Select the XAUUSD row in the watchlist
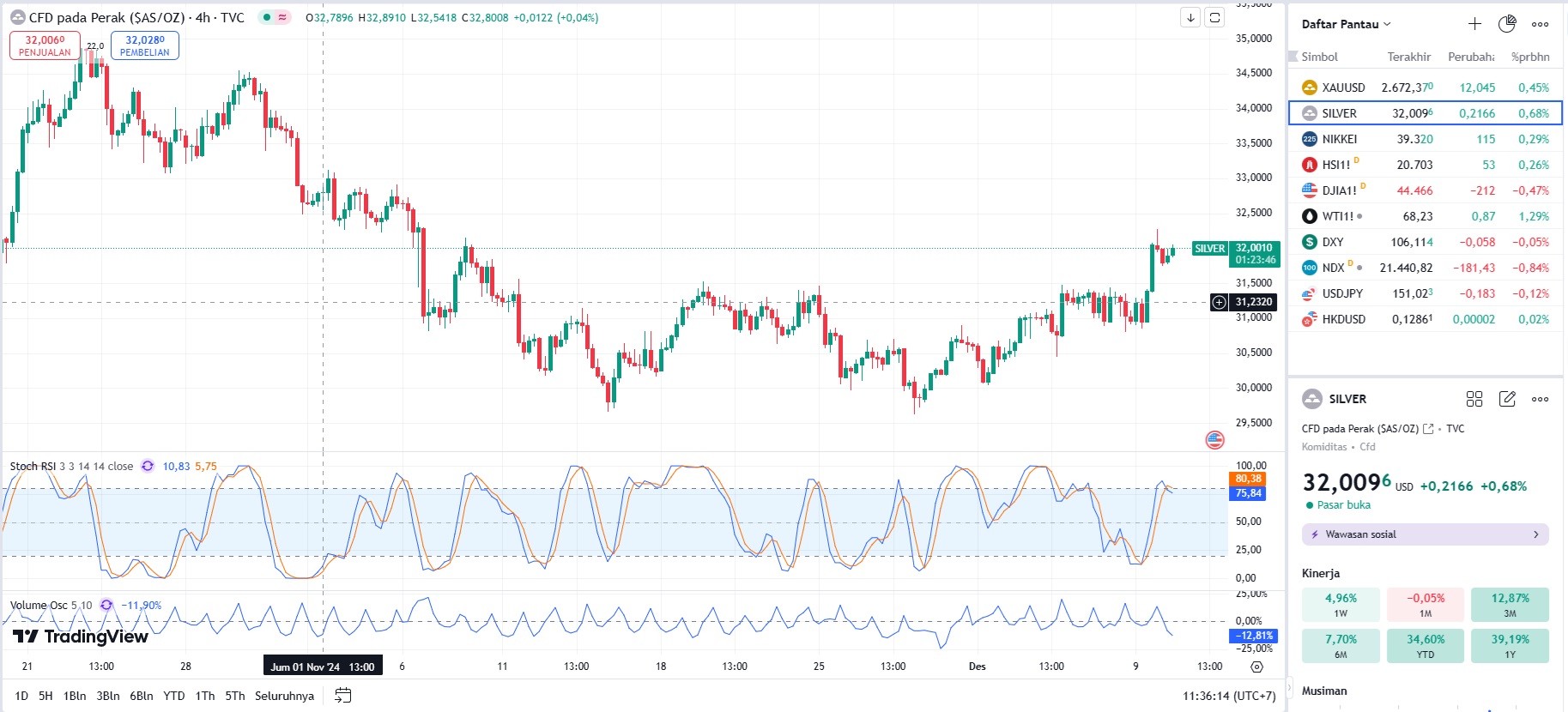This screenshot has width=1568, height=712. (x=1425, y=87)
